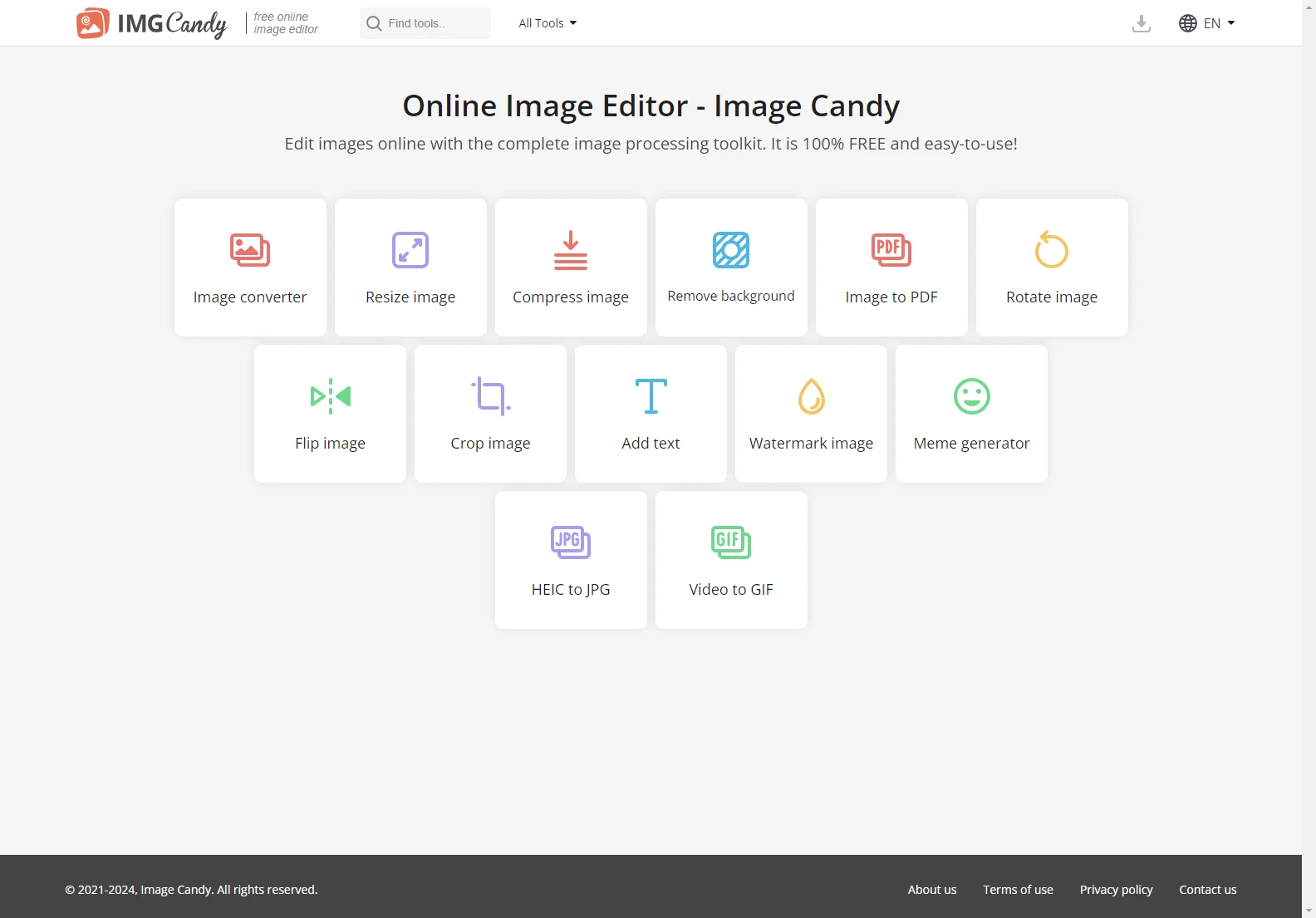
Task: Focus the Find tools search field
Action: 425,23
